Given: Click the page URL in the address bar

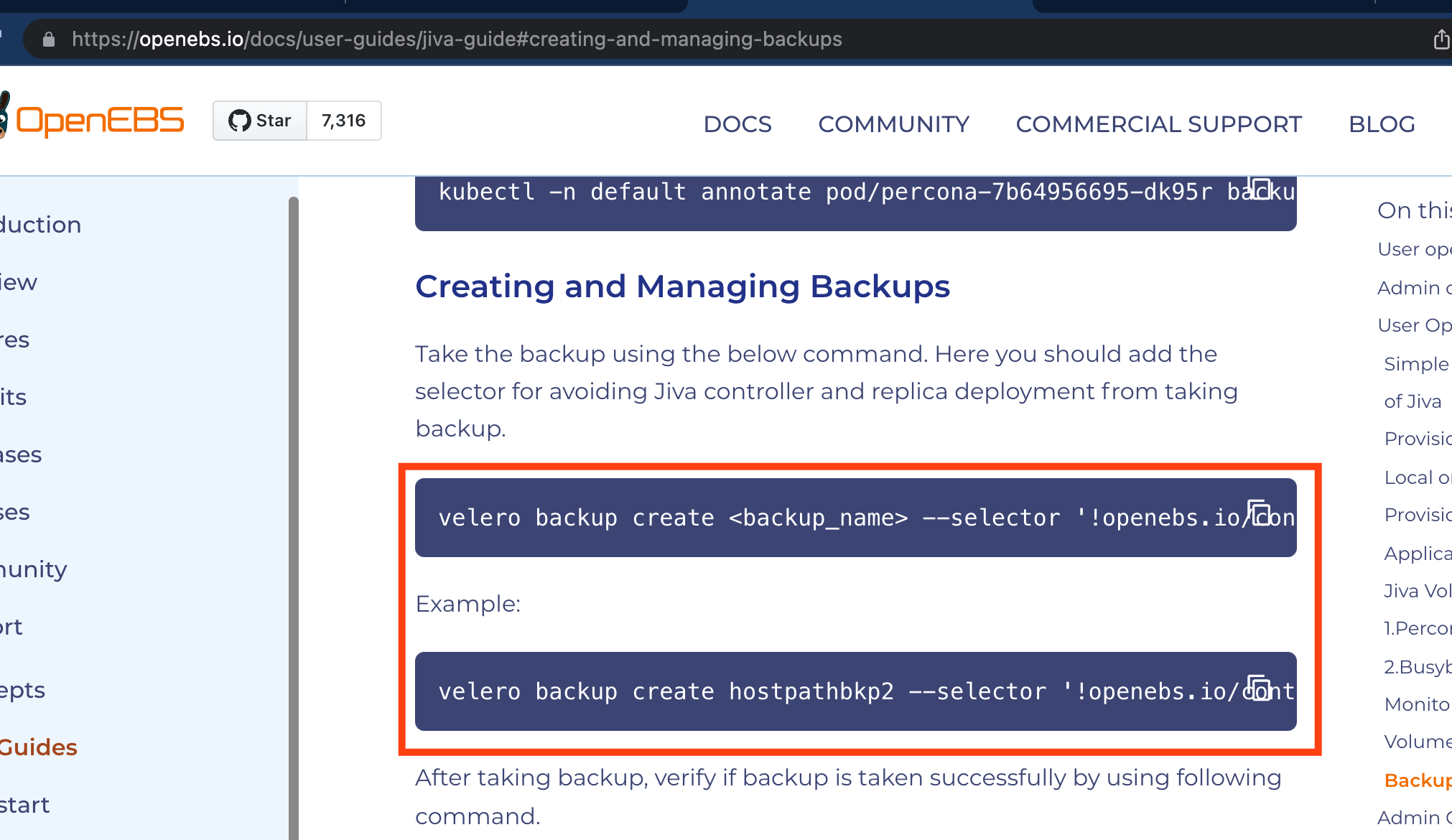Looking at the screenshot, I should pos(457,39).
